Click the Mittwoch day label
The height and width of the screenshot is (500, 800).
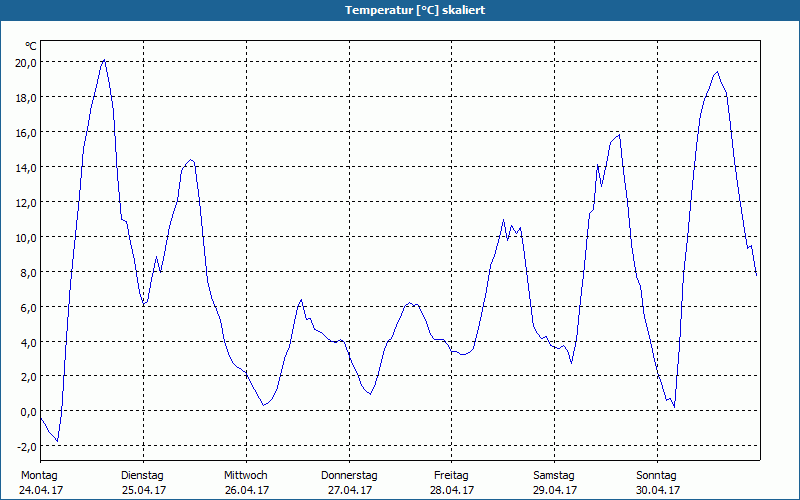pos(246,476)
